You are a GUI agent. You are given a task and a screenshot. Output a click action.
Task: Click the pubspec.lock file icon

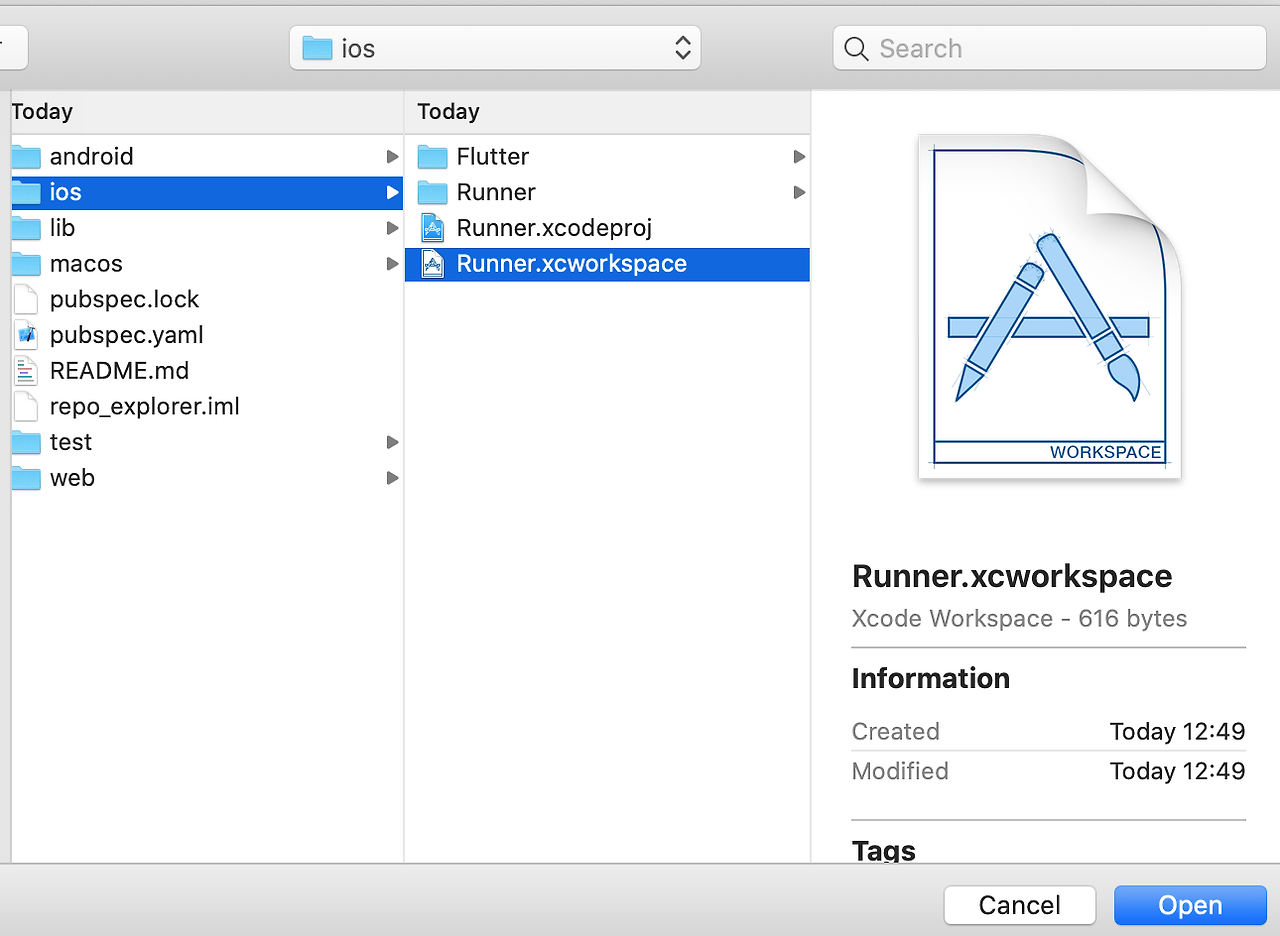click(26, 300)
